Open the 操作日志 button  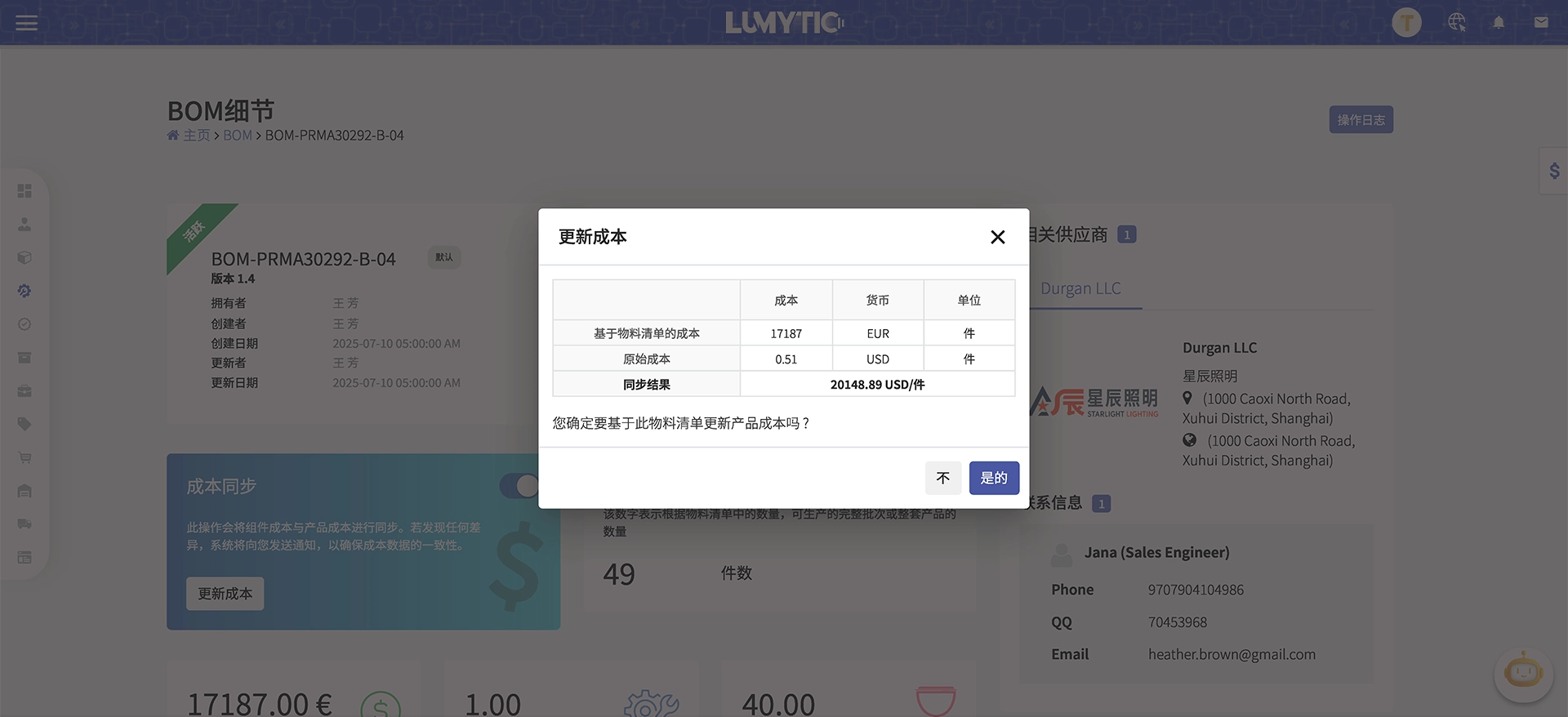tap(1361, 120)
